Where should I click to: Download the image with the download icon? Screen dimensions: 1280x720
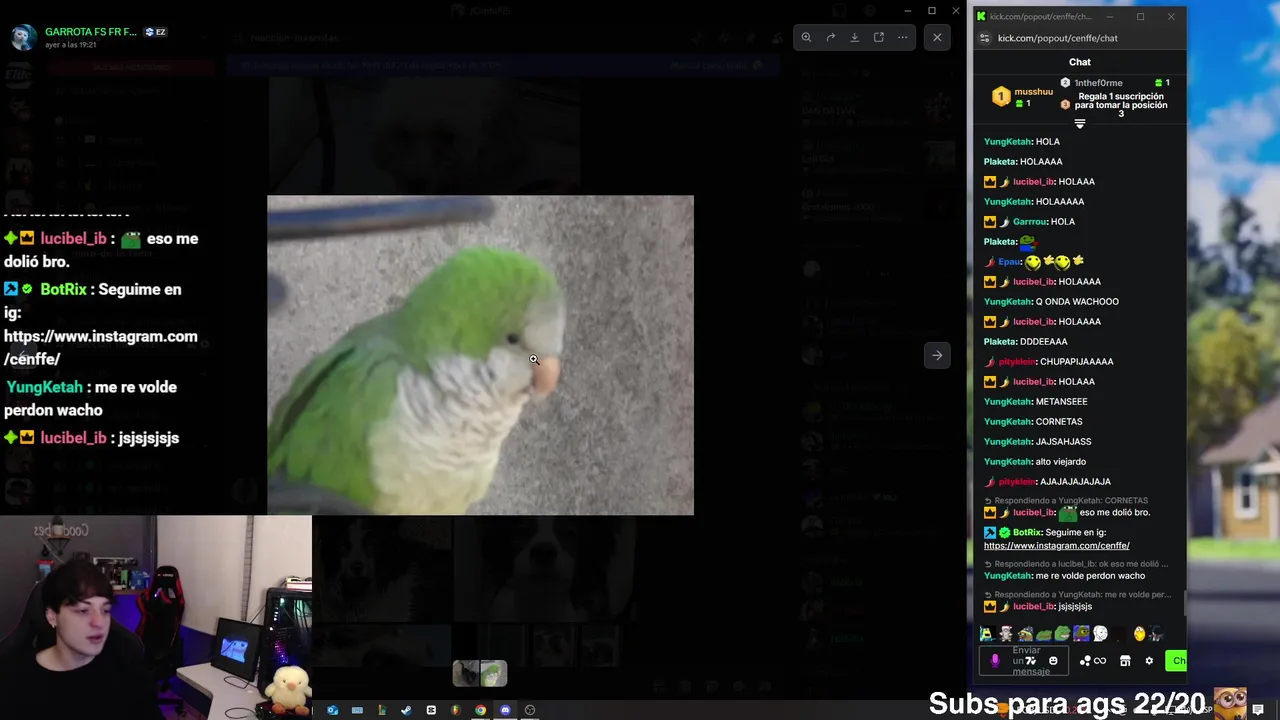coord(854,37)
